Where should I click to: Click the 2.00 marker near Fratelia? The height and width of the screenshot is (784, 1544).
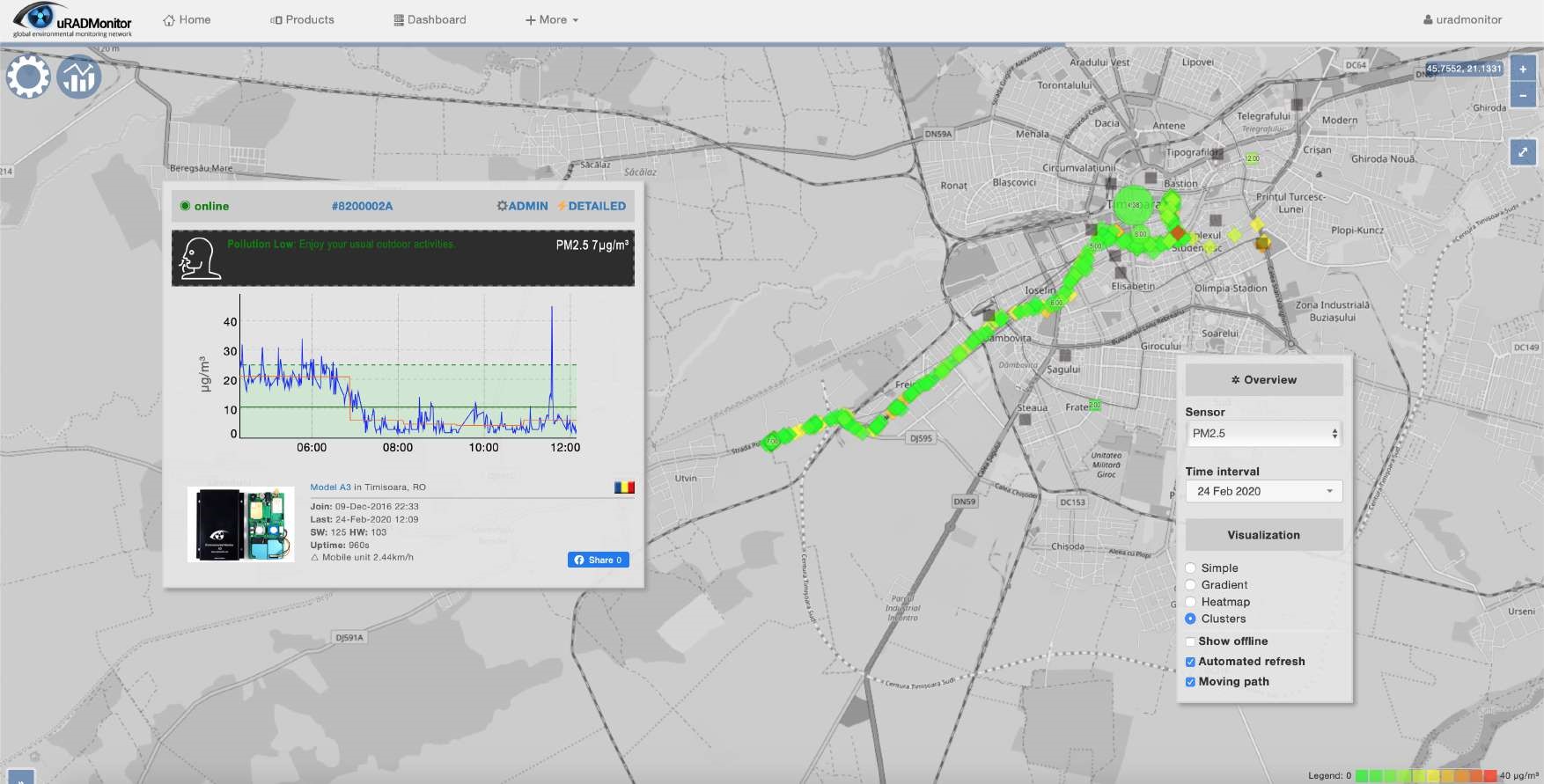[1094, 405]
